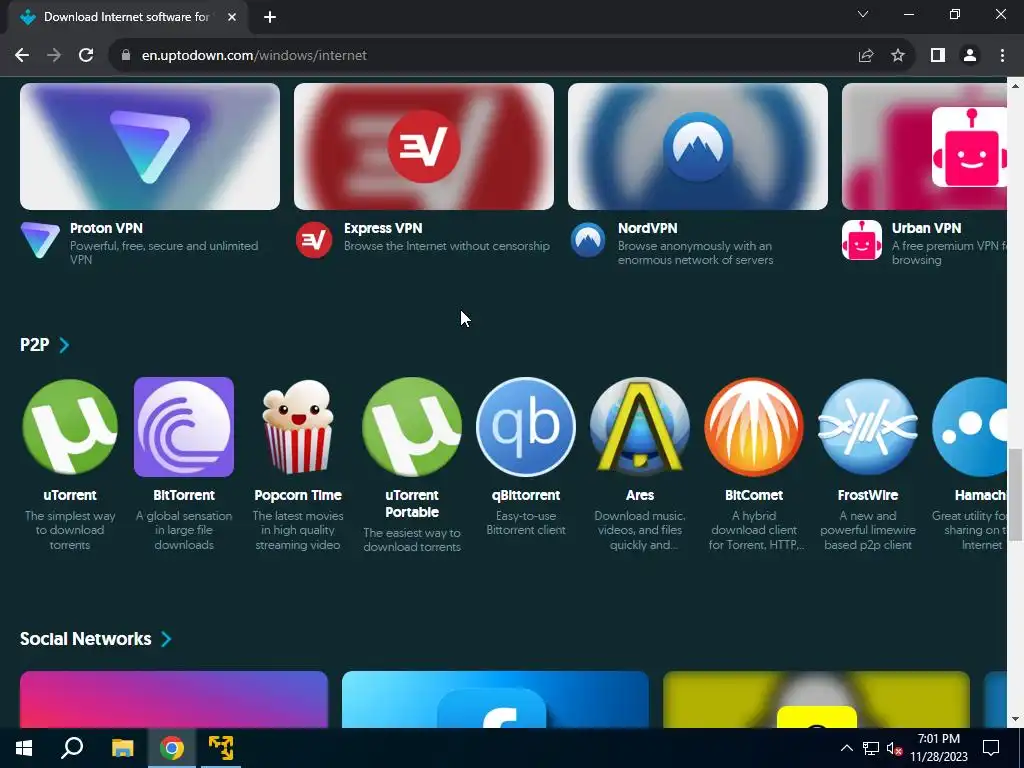Open the yellow Social Networks thumbnail
This screenshot has width=1024, height=768.
coord(816,699)
